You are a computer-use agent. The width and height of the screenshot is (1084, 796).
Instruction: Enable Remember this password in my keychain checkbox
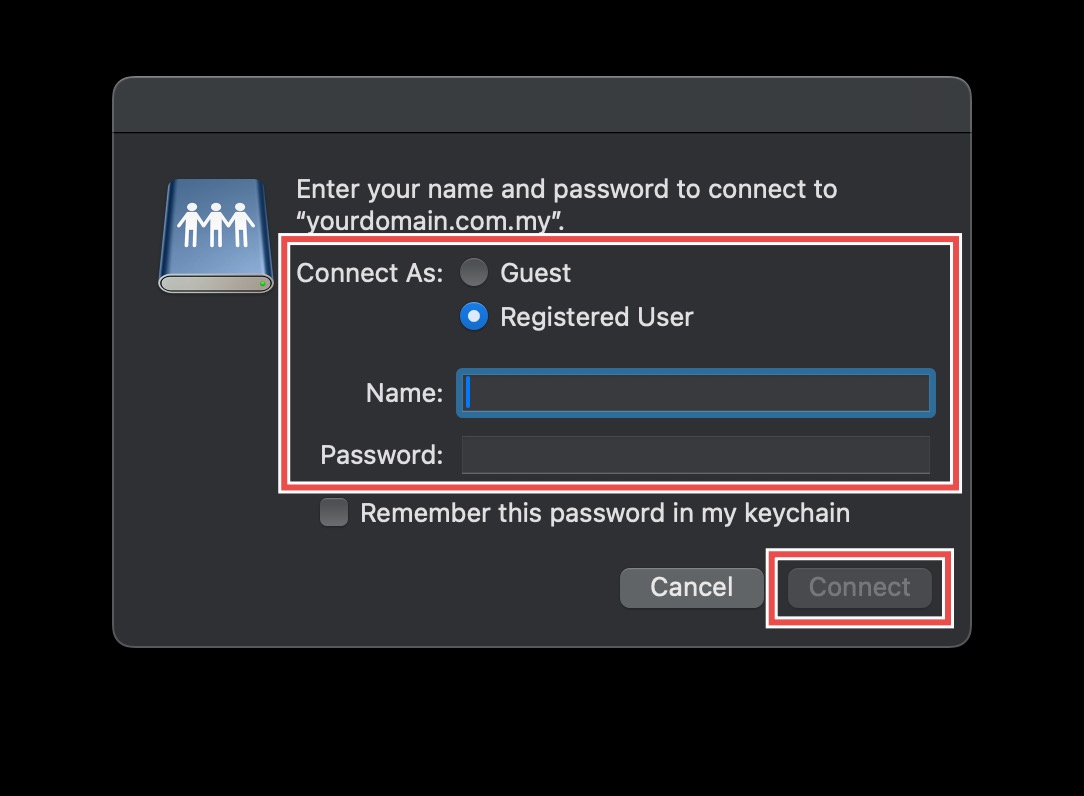[334, 513]
